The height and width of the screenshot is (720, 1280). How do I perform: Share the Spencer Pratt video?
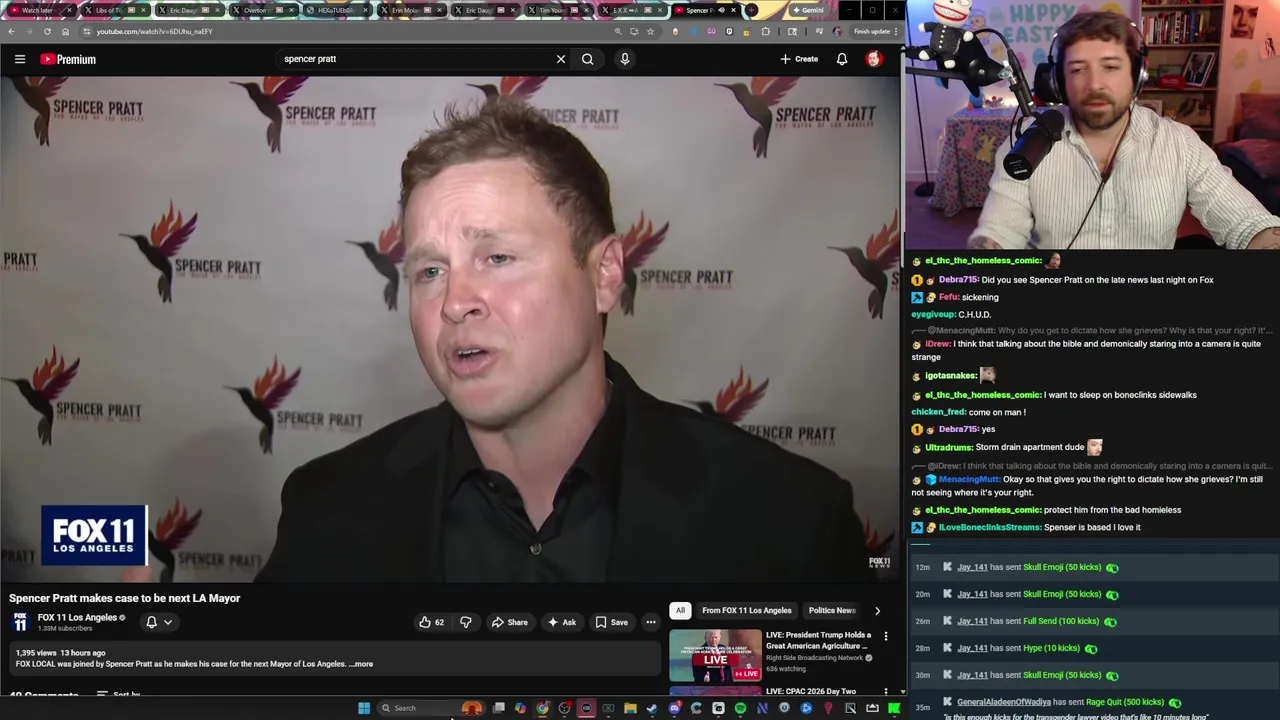[x=509, y=622]
